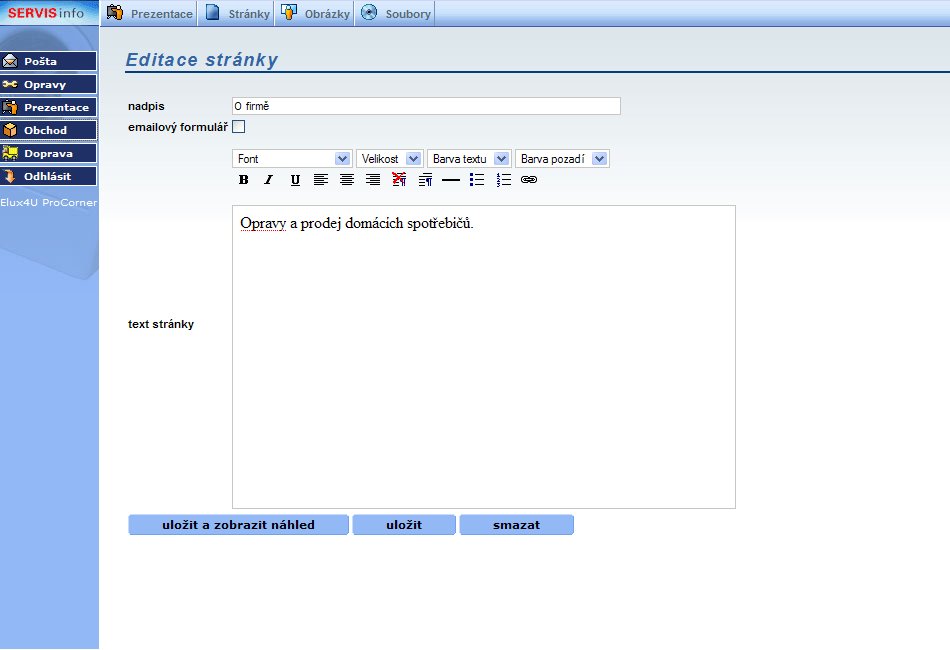Center align the text
Viewport: 950px width, 650px height.
[347, 179]
